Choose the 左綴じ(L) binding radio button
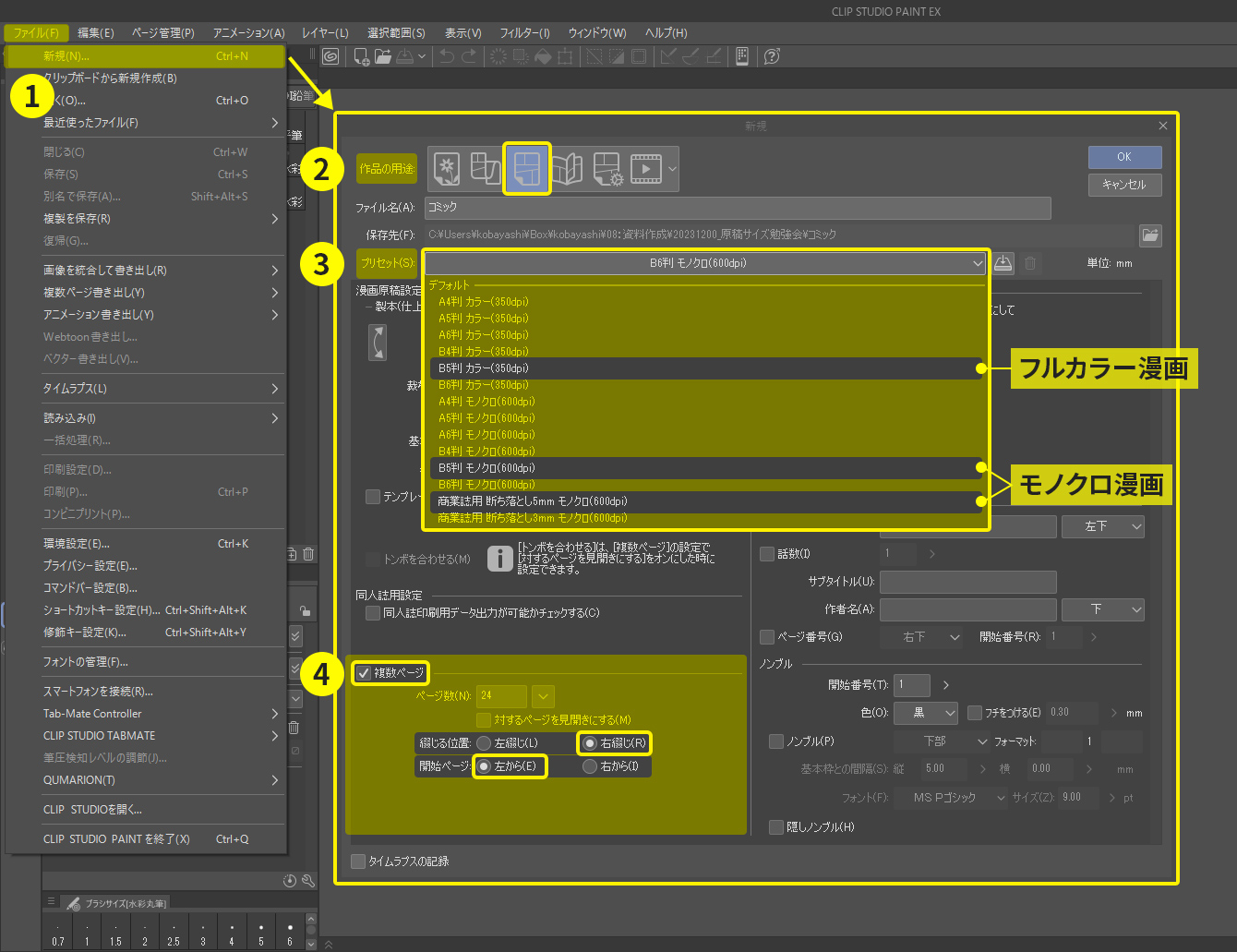The image size is (1237, 952). point(484,743)
